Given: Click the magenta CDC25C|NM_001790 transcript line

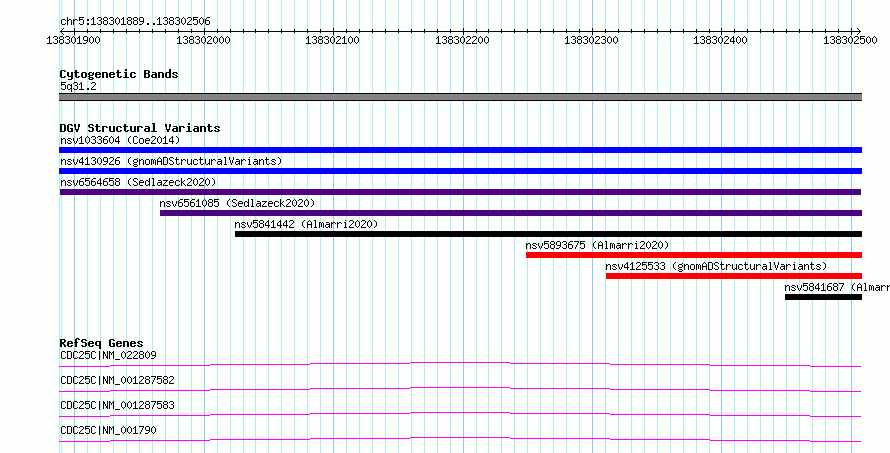Looking at the screenshot, I should coord(460,439).
